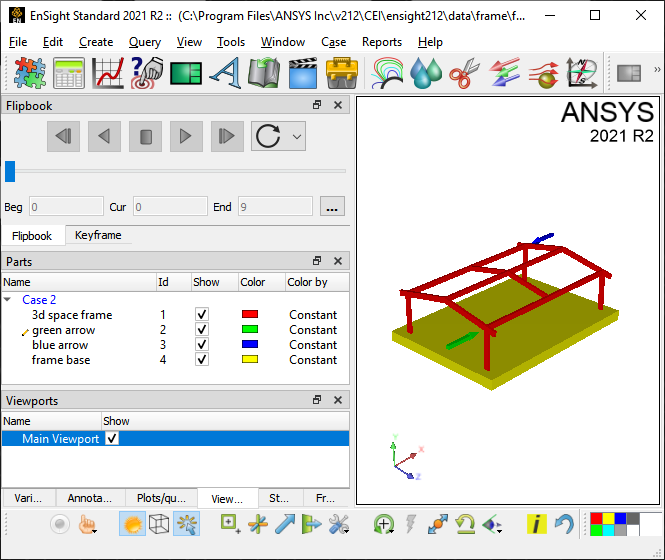The image size is (665, 560).
Task: Click the fit-to-view joints icon
Action: click(x=438, y=524)
